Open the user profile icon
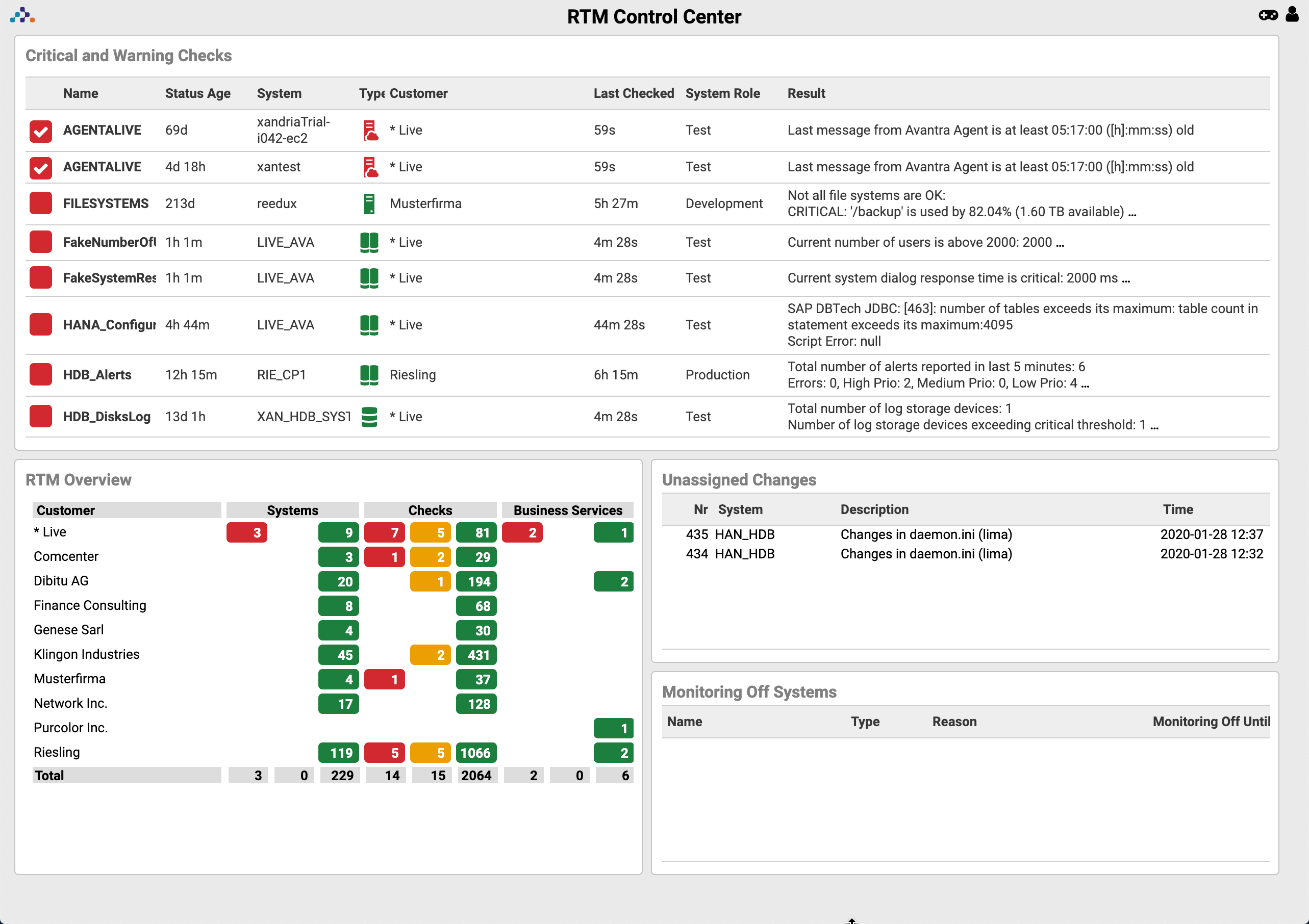 [1292, 14]
